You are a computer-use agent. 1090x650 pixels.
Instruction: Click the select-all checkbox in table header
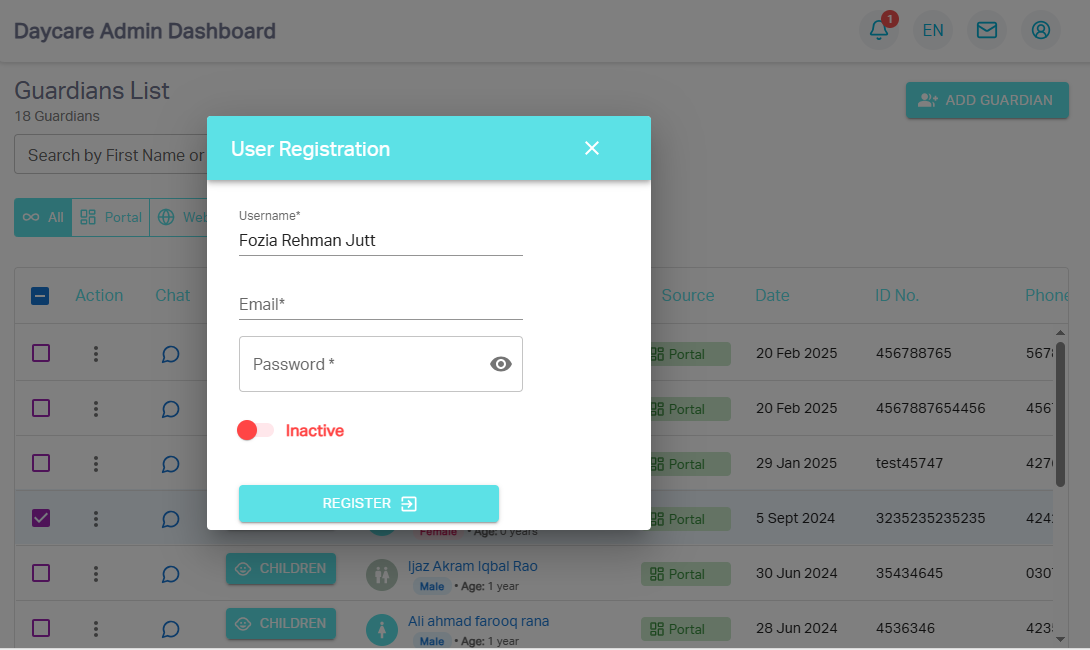41,295
